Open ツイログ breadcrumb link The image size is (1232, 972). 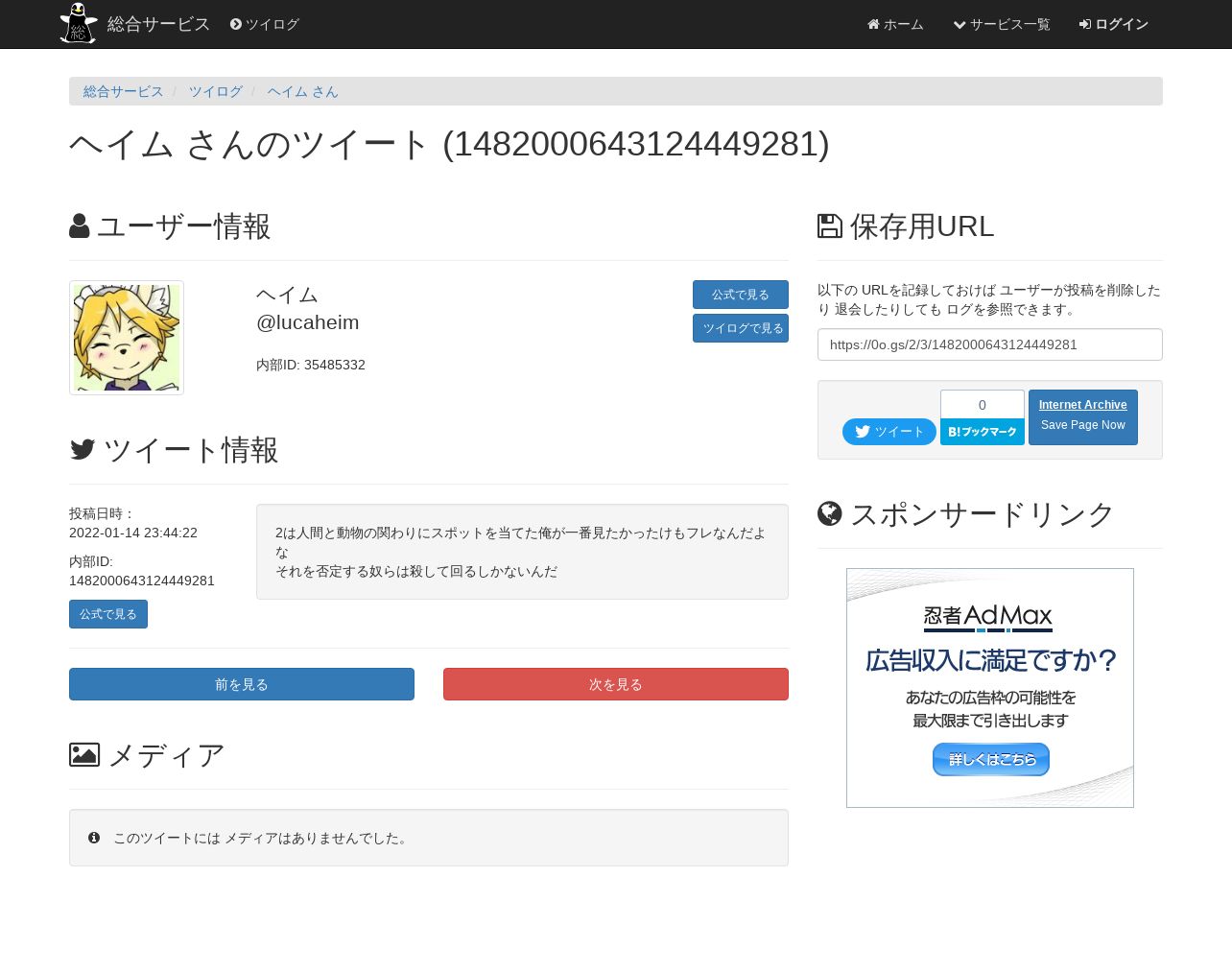pyautogui.click(x=216, y=91)
